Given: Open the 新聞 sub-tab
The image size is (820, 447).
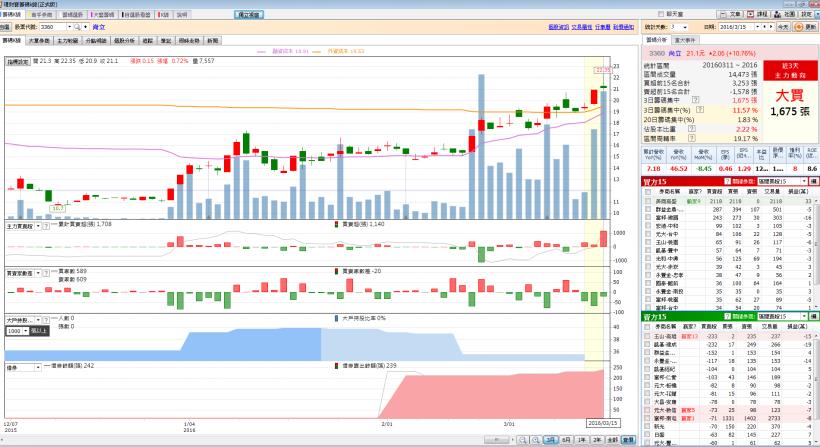Looking at the screenshot, I should click(x=213, y=40).
